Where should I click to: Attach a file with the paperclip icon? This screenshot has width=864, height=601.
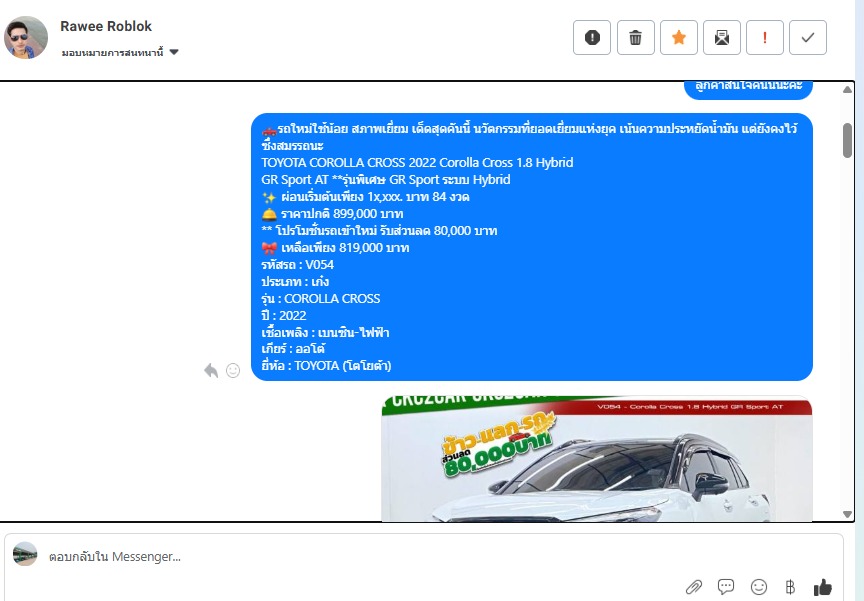pos(694,587)
